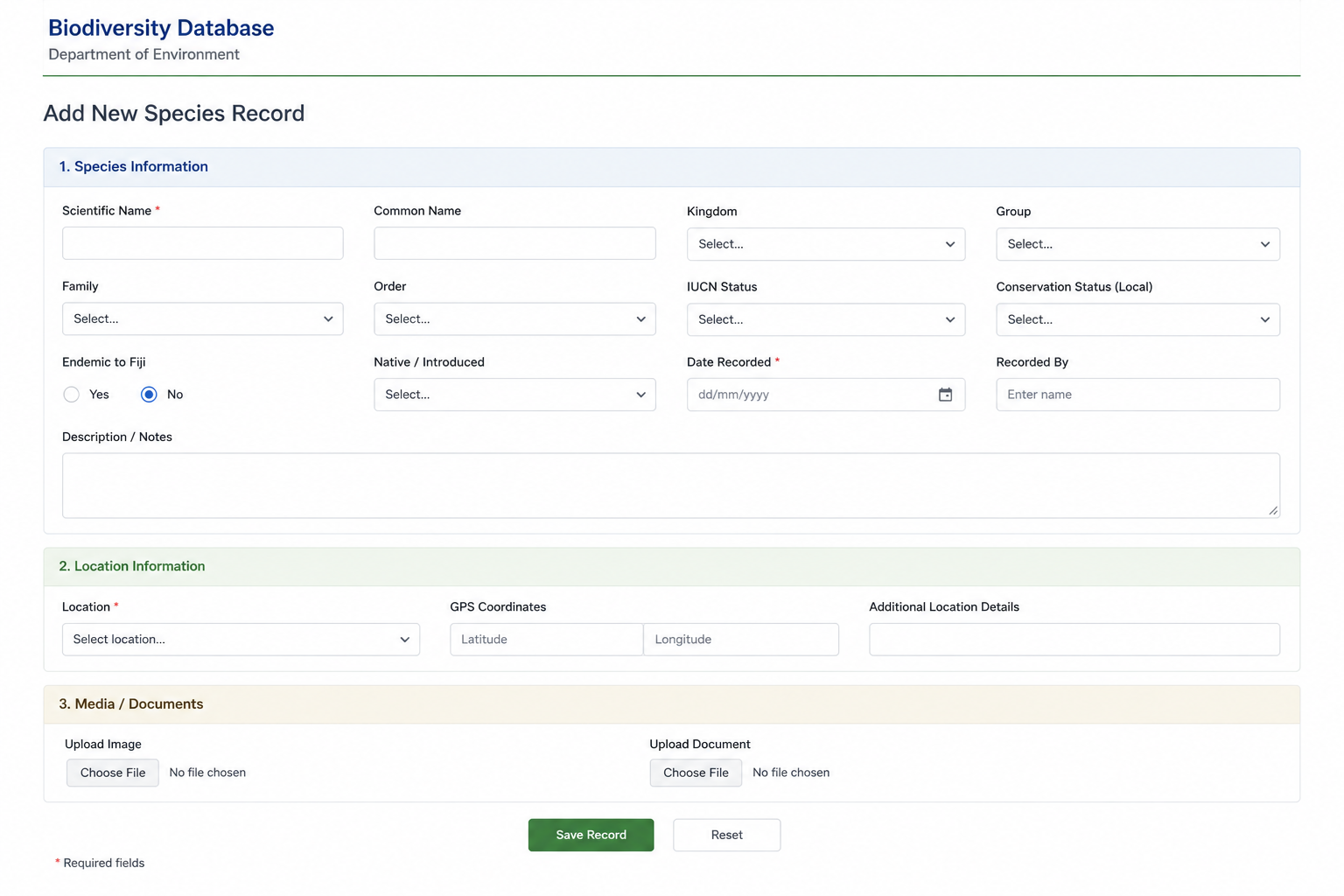Click the Save Record button
1344x896 pixels.
[591, 835]
